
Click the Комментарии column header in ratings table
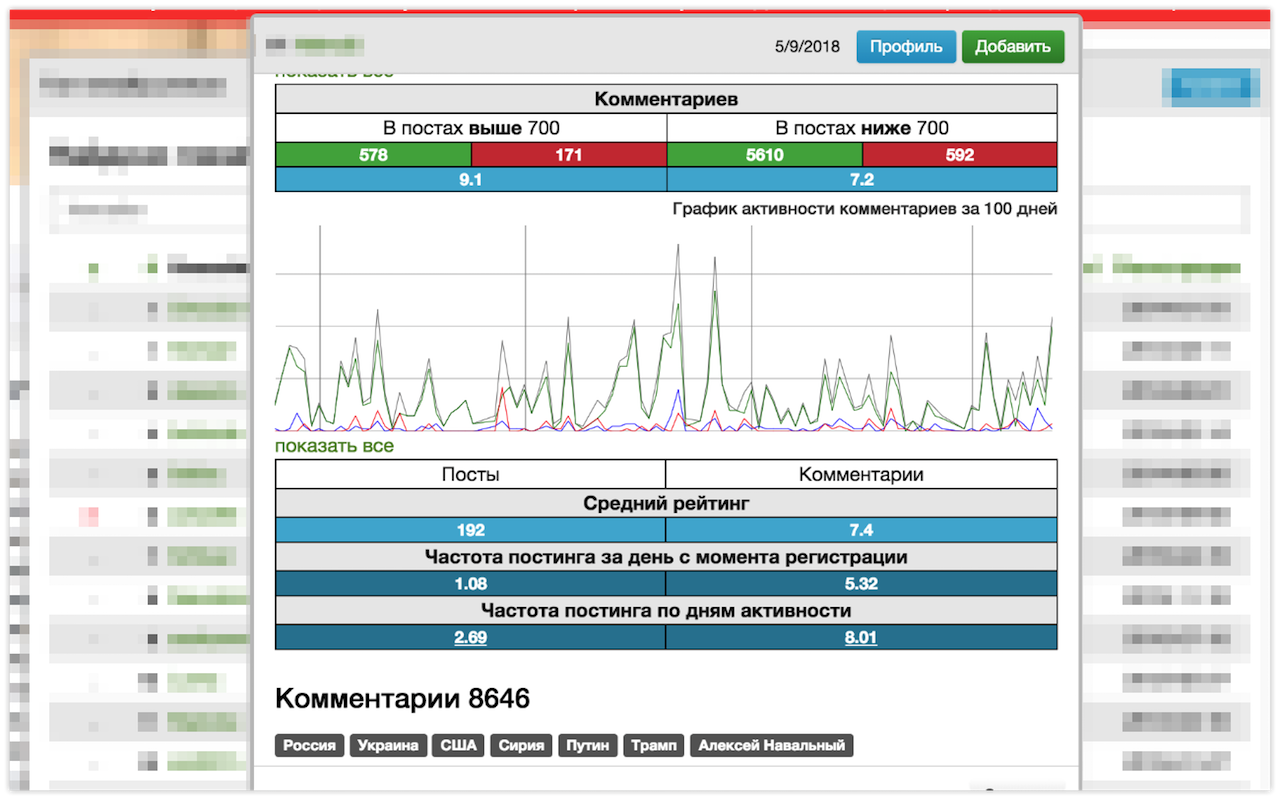(860, 475)
